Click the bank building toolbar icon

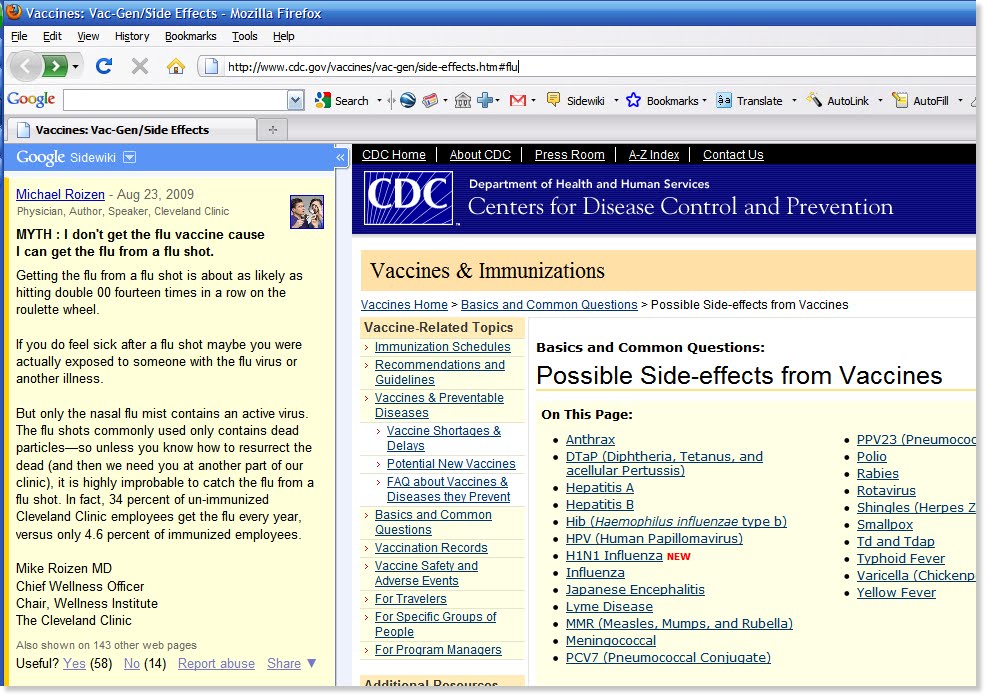click(x=463, y=100)
